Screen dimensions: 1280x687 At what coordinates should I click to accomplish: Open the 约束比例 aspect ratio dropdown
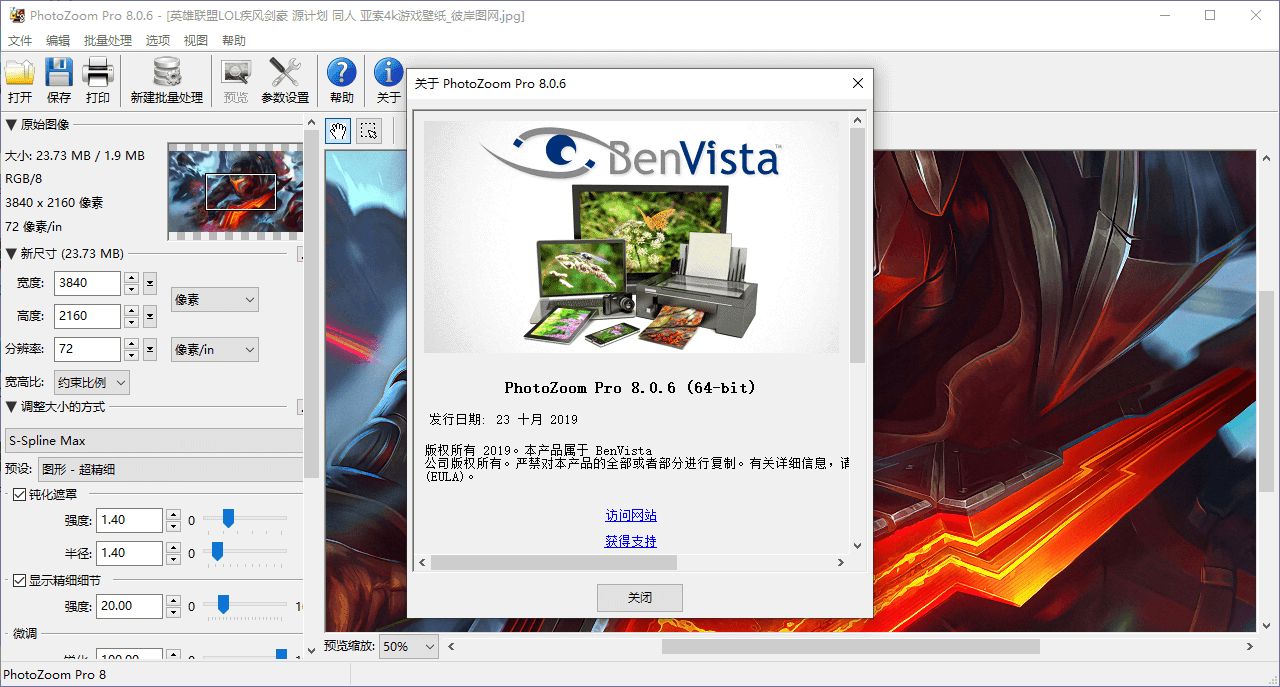(91, 382)
